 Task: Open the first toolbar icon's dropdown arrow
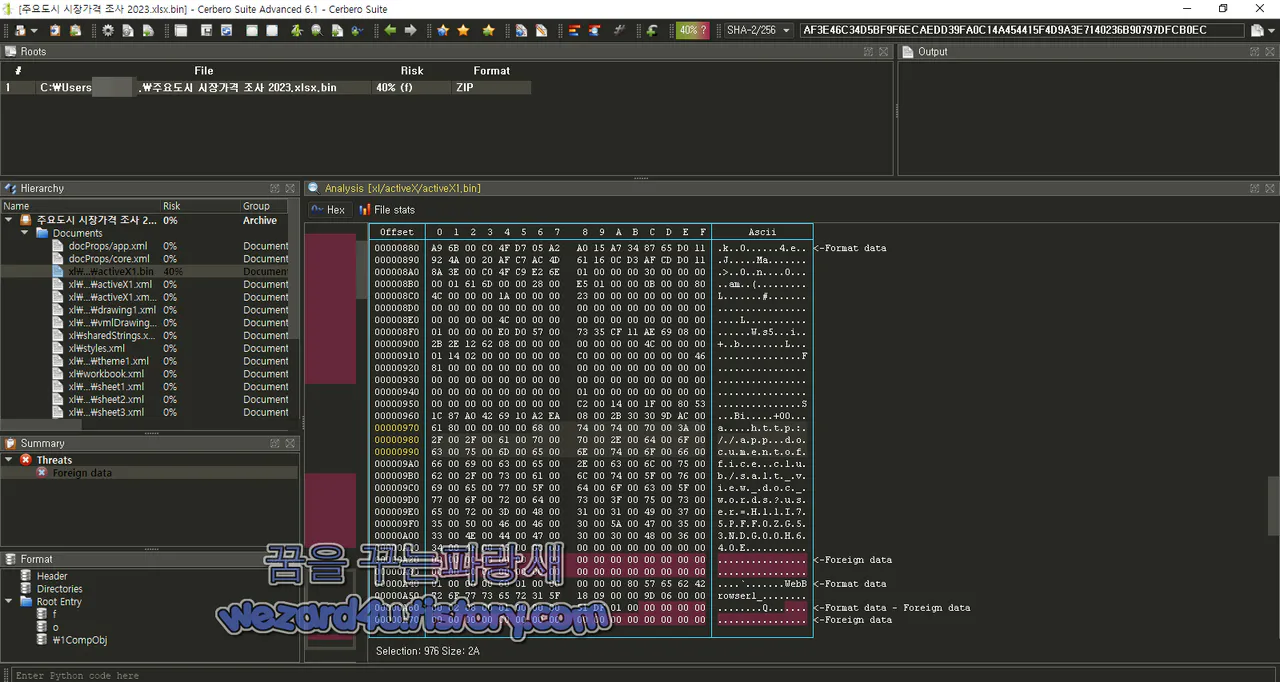[x=34, y=30]
